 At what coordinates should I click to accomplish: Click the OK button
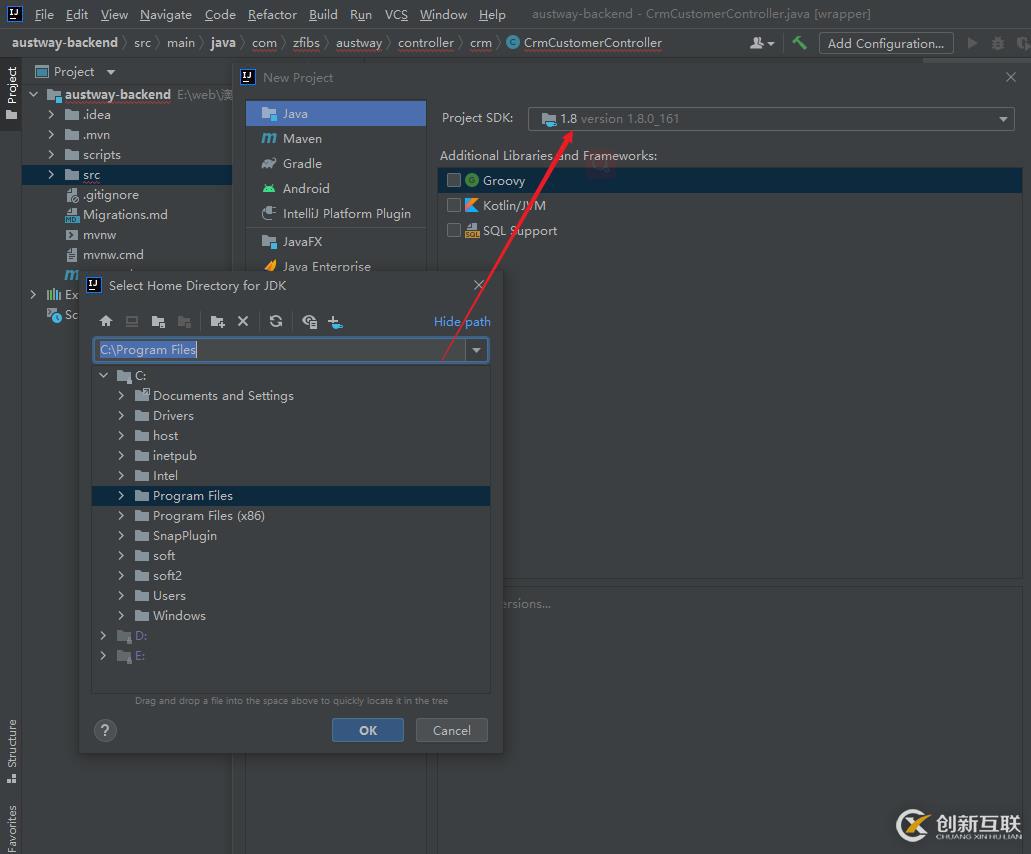click(x=367, y=730)
